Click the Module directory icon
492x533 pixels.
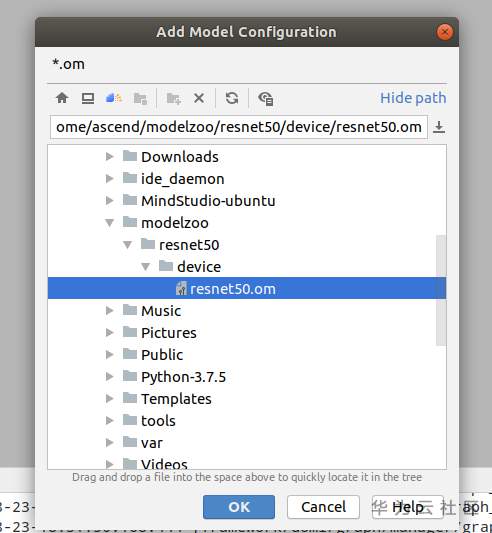pos(140,99)
